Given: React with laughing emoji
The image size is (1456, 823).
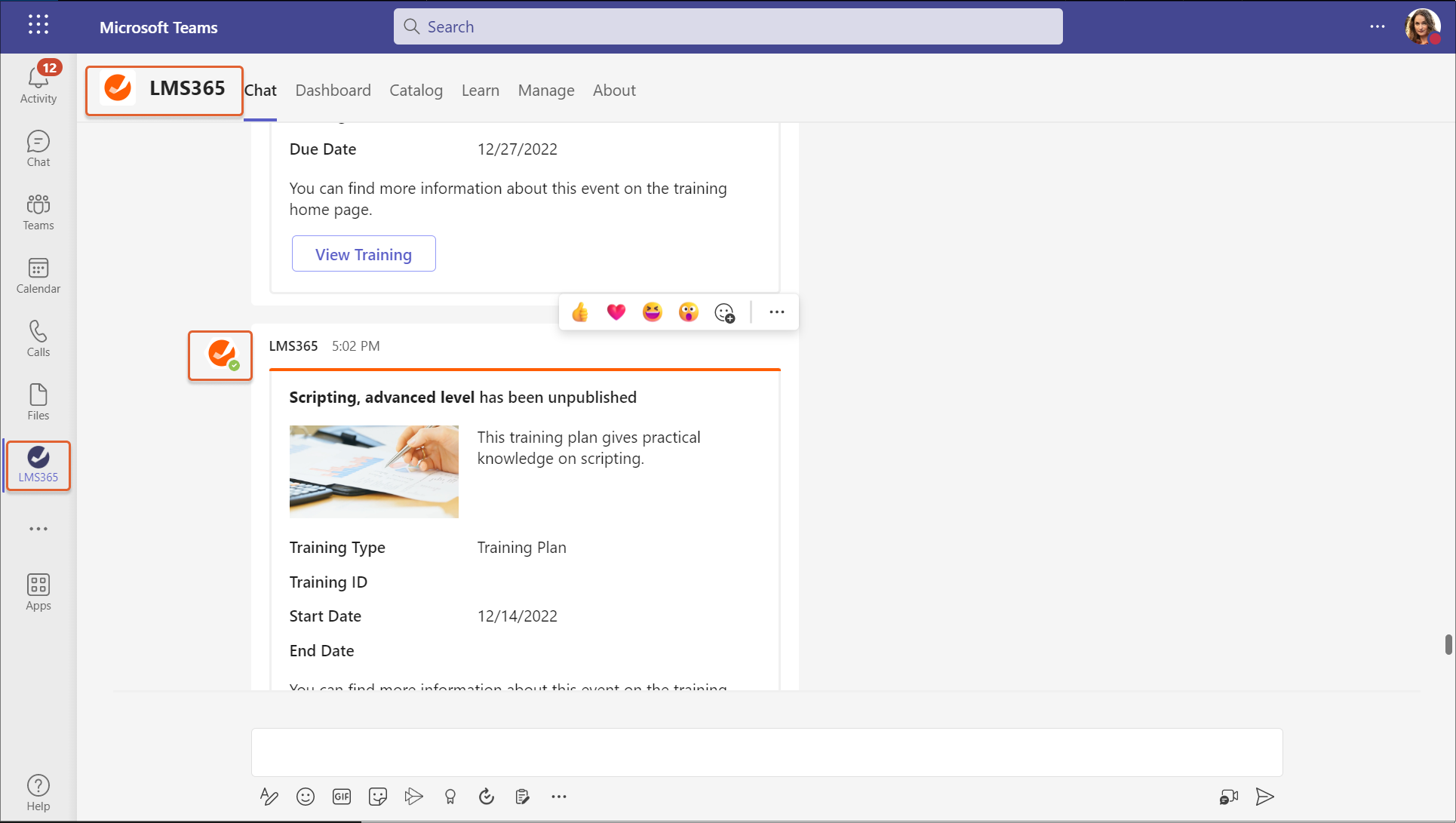Looking at the screenshot, I should [653, 312].
